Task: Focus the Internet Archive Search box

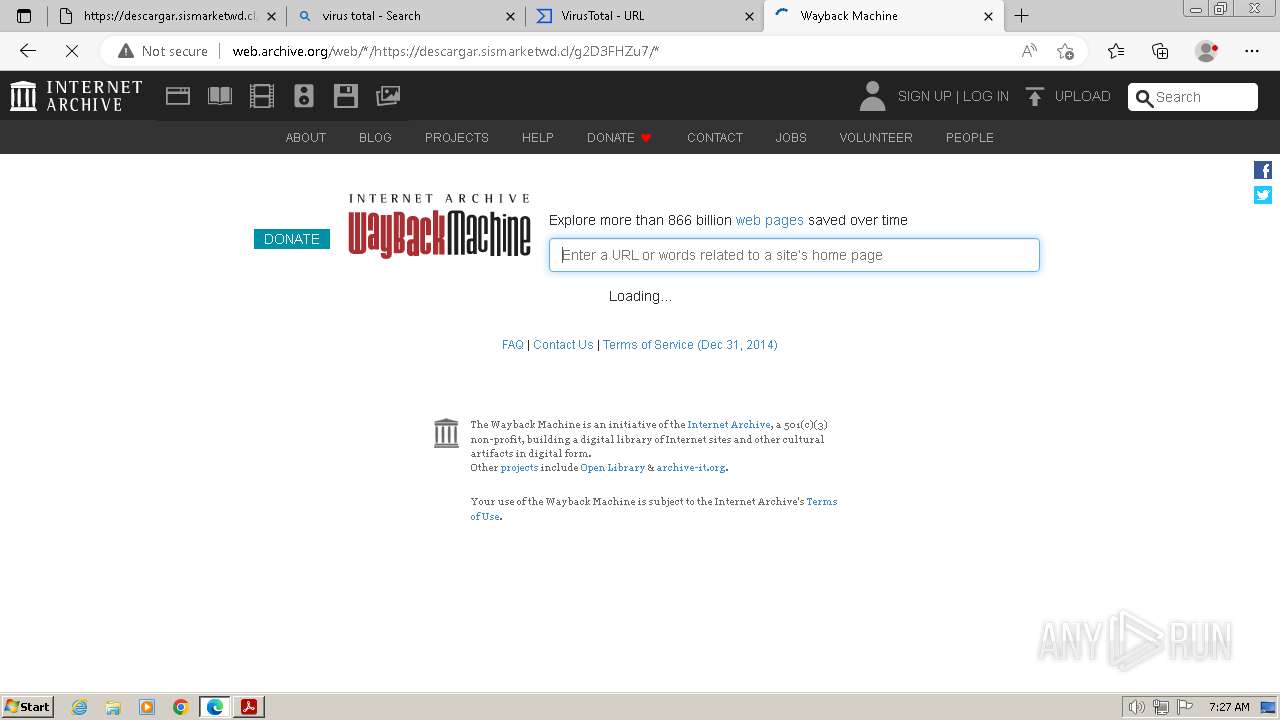Action: coord(1193,97)
